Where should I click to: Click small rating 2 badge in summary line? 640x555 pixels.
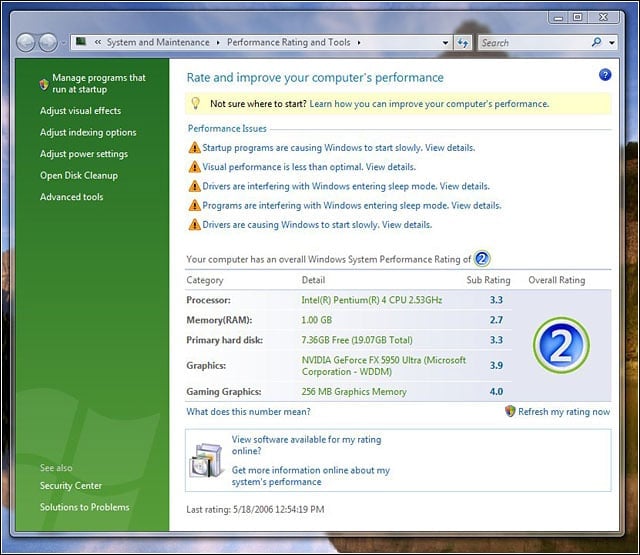coord(482,259)
